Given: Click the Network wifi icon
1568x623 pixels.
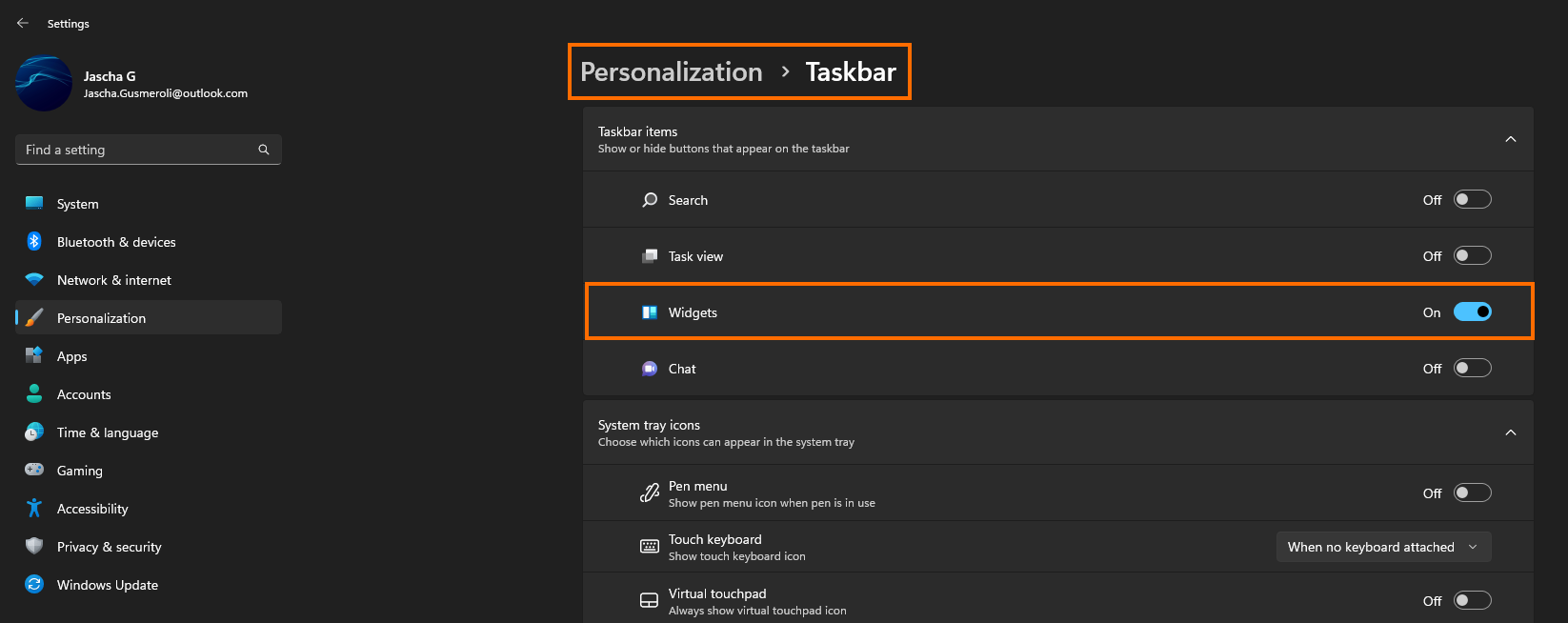Looking at the screenshot, I should pyautogui.click(x=34, y=279).
